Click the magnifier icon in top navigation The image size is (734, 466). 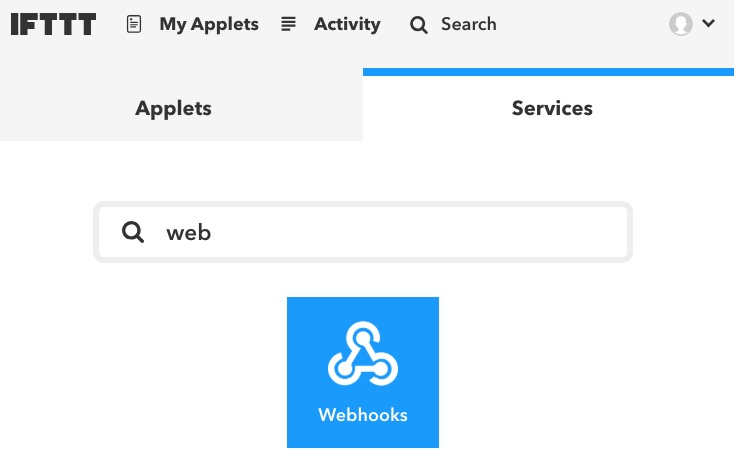point(418,25)
